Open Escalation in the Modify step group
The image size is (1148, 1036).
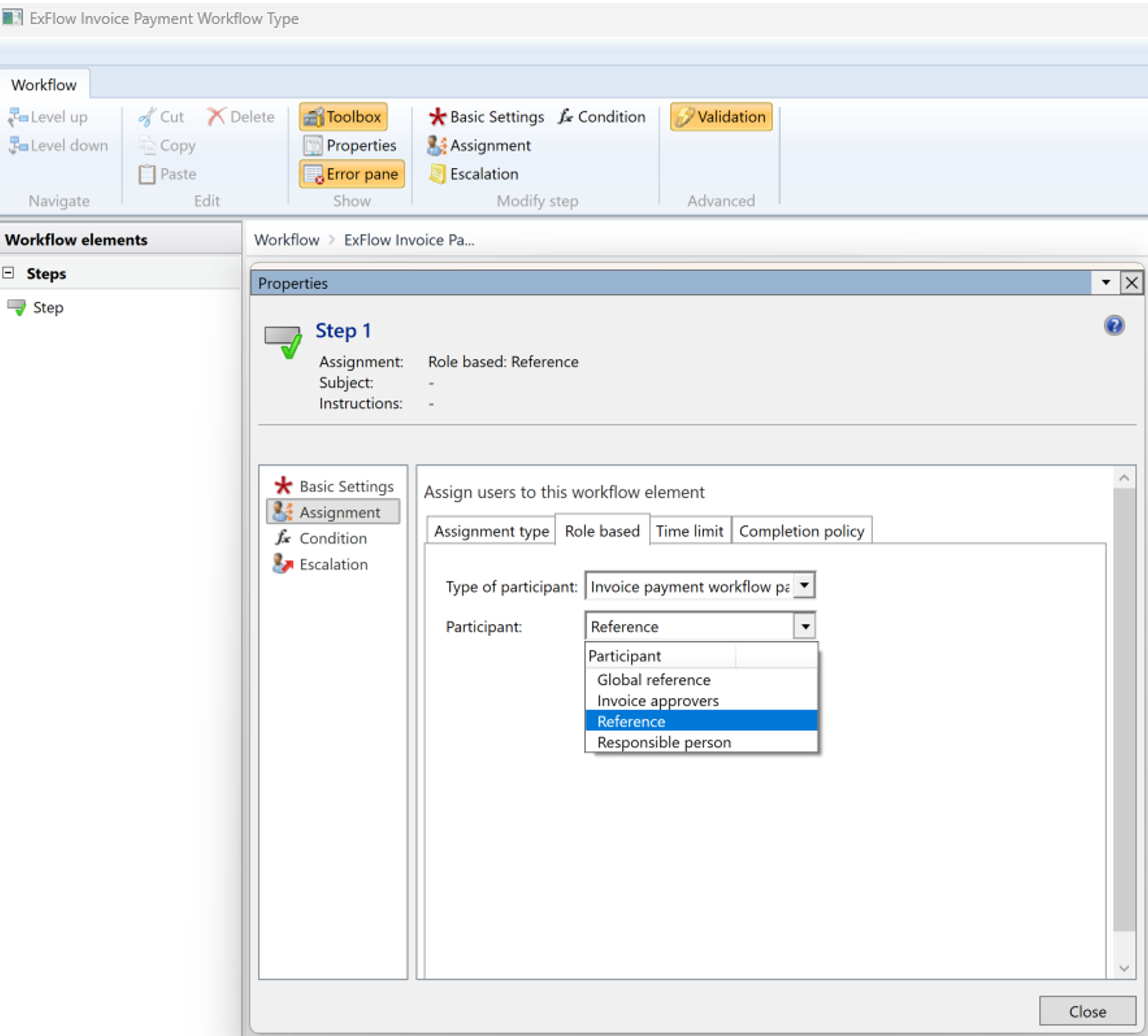[474, 174]
